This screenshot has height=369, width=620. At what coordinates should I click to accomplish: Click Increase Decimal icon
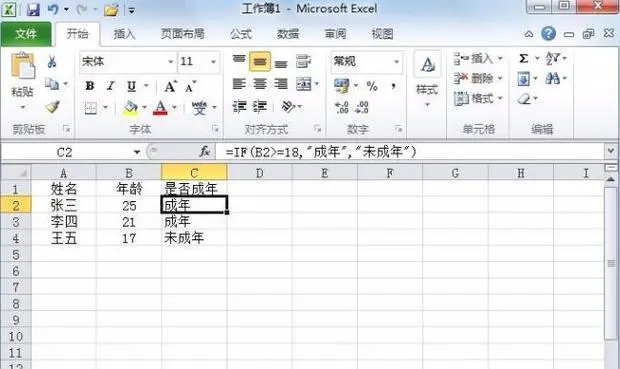coord(341,107)
